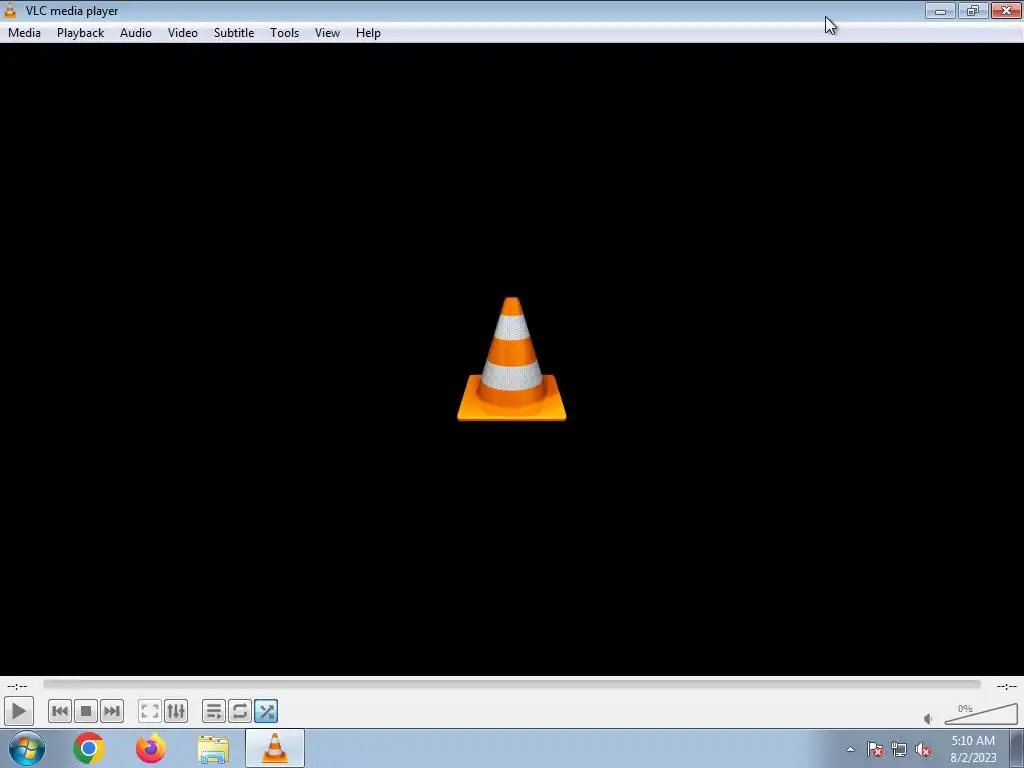This screenshot has height=768, width=1024.
Task: Toggle random shuffle playback
Action: coord(266,711)
